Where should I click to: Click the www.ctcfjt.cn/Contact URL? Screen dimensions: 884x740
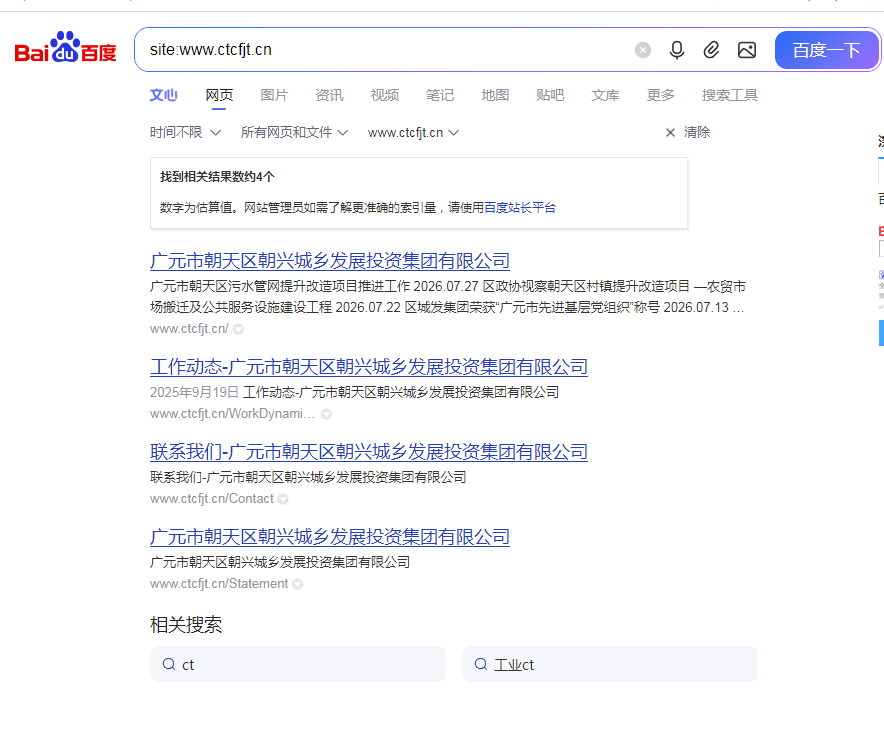[212, 499]
